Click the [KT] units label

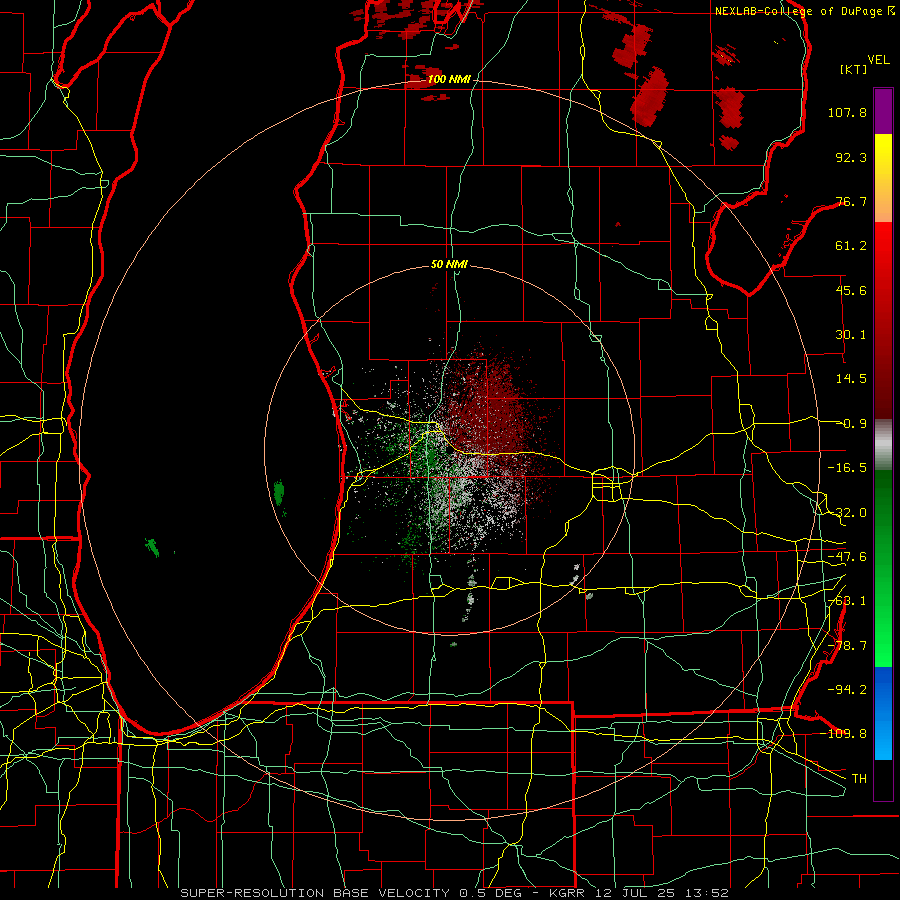[x=853, y=69]
